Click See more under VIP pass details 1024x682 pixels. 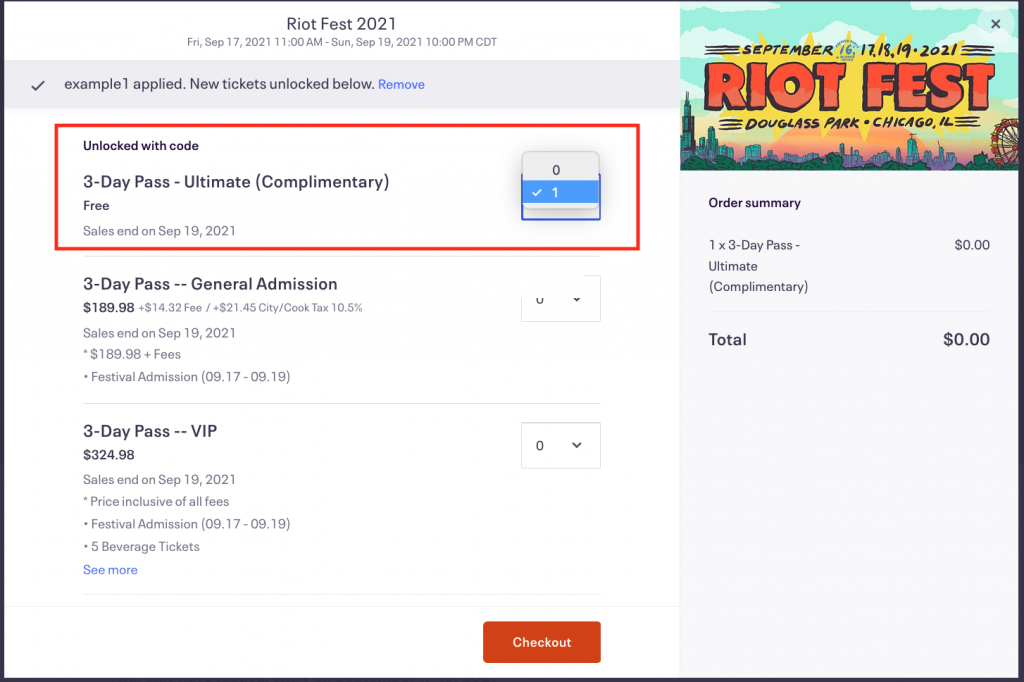(110, 570)
